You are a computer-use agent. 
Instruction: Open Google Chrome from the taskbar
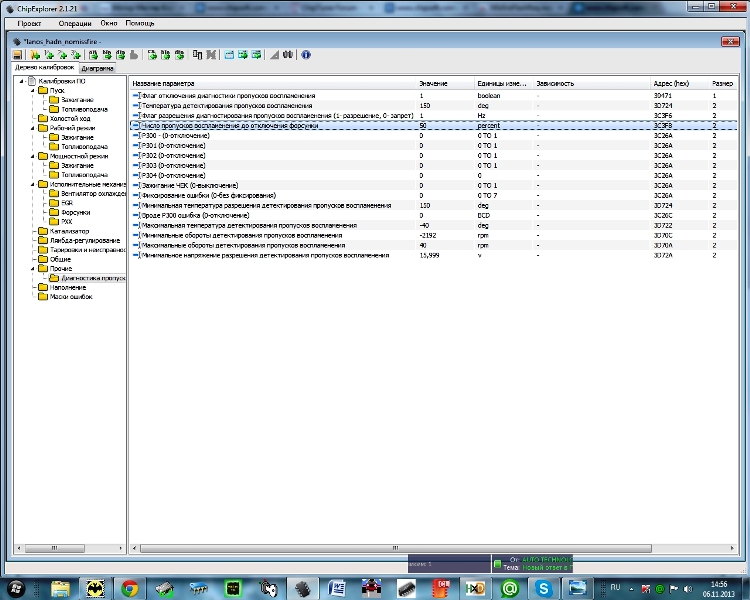click(129, 588)
